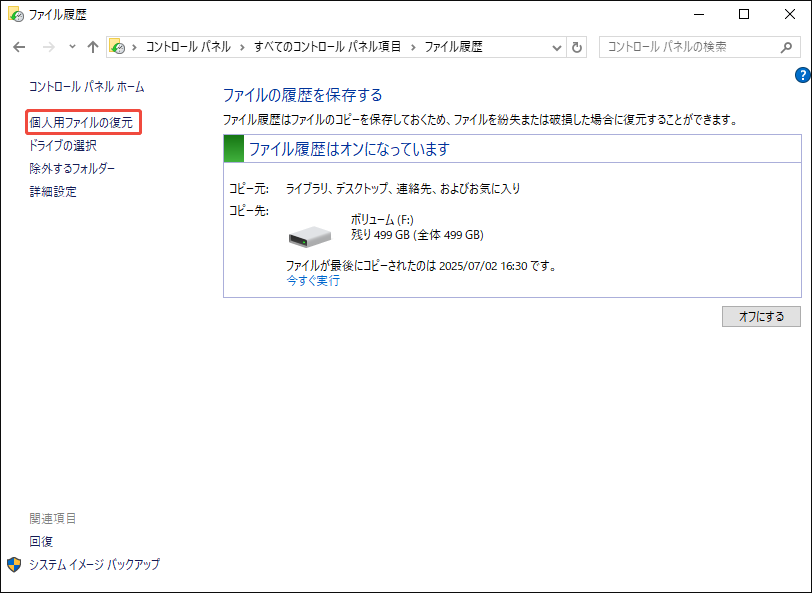Open 個人用ファイルの復元 link

(x=81, y=123)
